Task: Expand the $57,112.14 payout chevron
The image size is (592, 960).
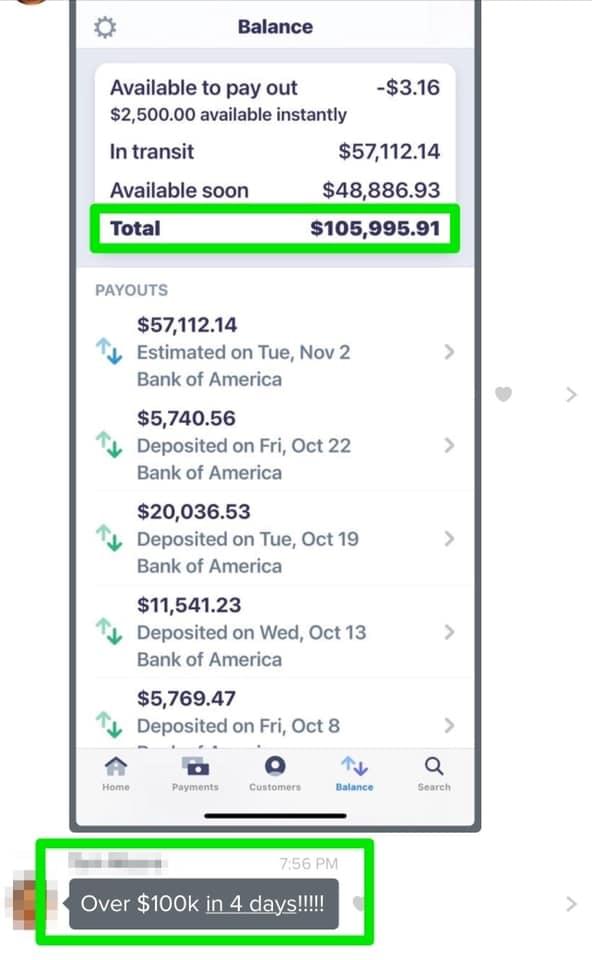Action: coord(449,352)
